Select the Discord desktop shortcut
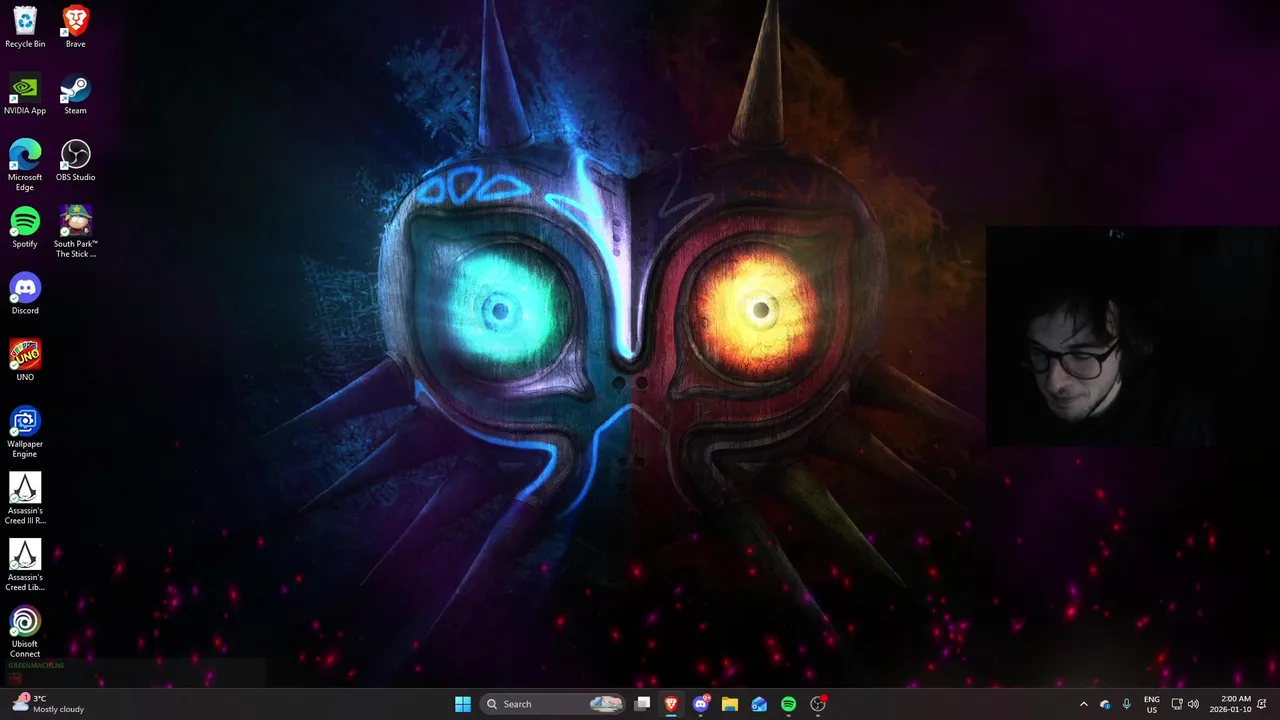This screenshot has width=1280, height=720. point(25,294)
